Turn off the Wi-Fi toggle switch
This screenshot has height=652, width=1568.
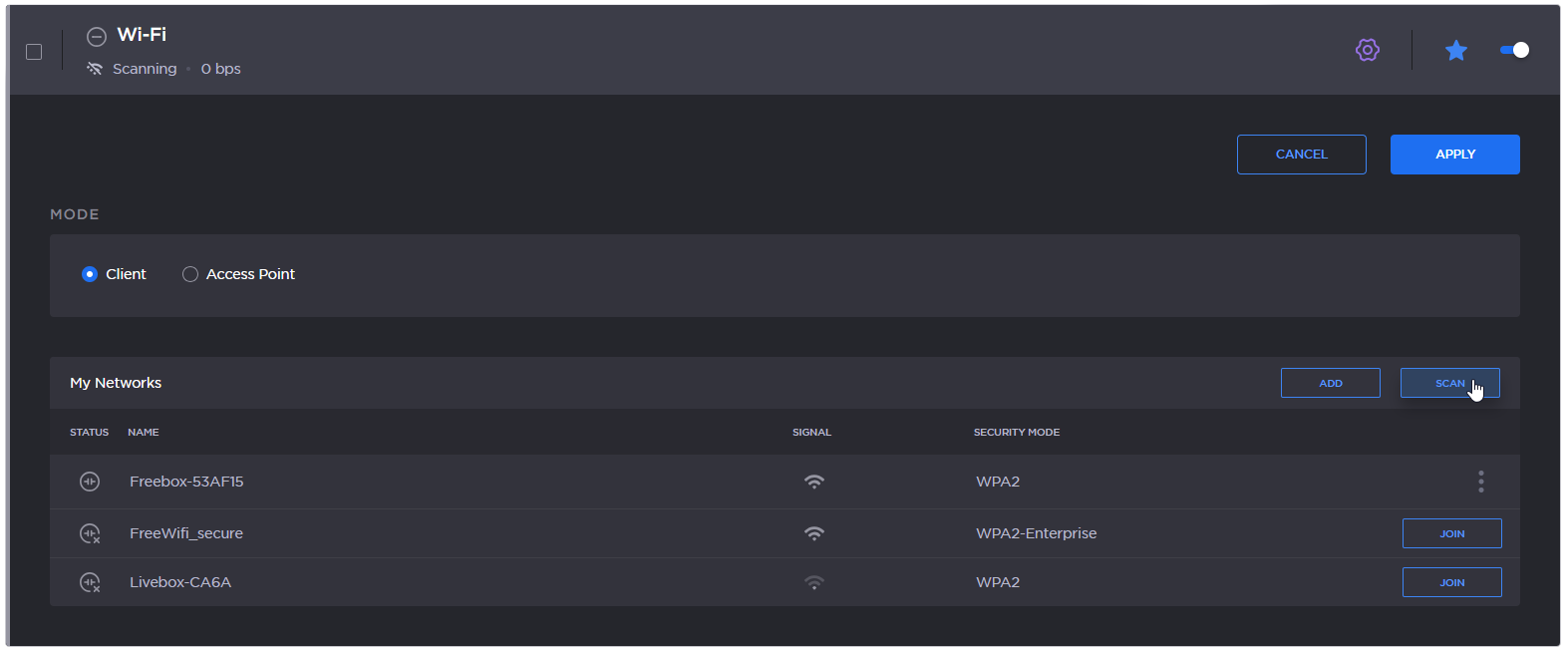pyautogui.click(x=1514, y=50)
